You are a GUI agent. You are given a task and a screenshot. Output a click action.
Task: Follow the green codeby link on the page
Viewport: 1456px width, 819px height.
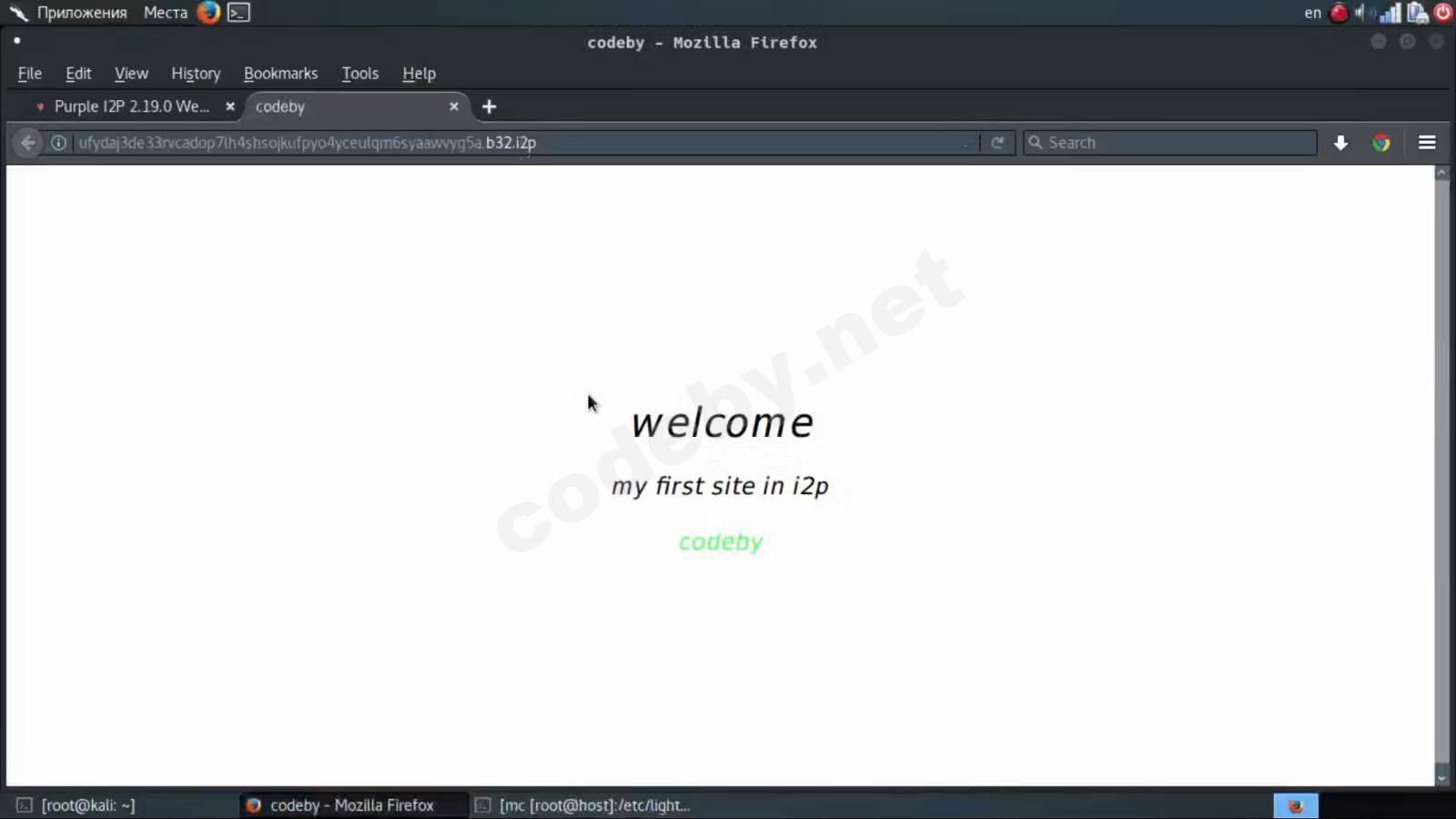[720, 541]
